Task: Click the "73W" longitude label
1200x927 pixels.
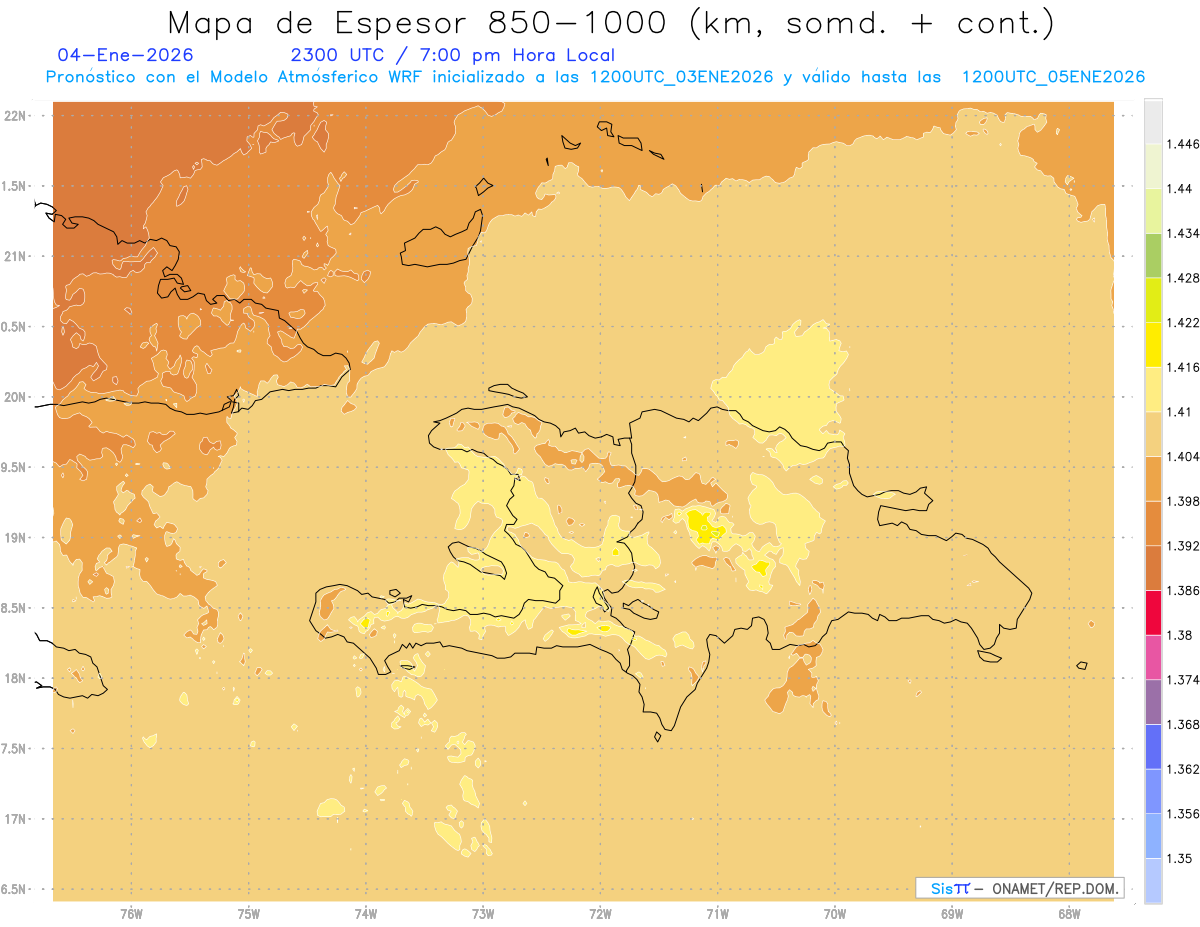Action: point(483,914)
